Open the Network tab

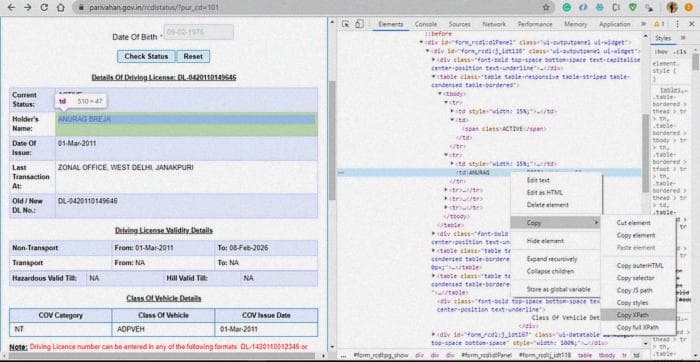(x=494, y=24)
